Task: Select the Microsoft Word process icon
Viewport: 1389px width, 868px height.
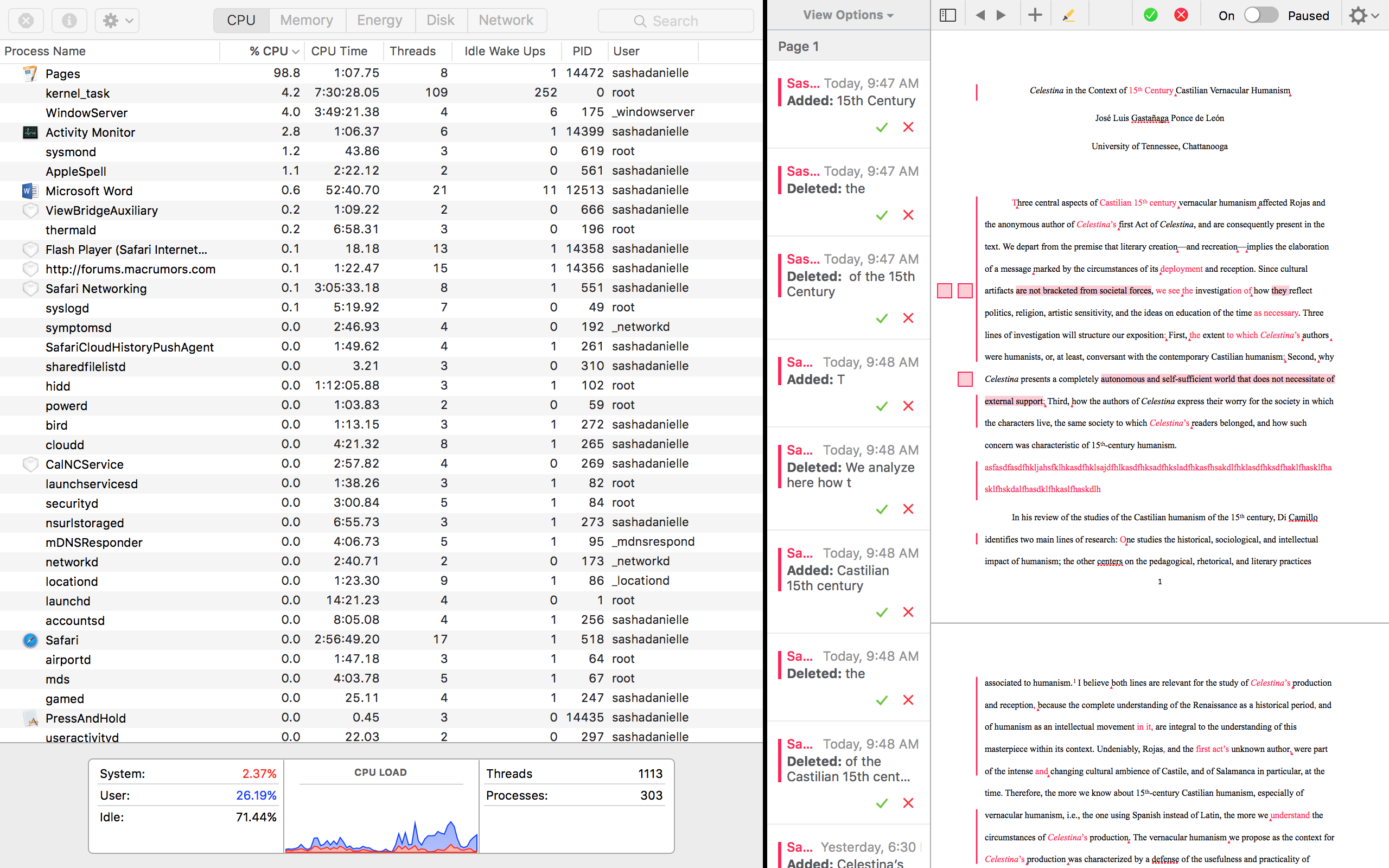Action: click(30, 190)
